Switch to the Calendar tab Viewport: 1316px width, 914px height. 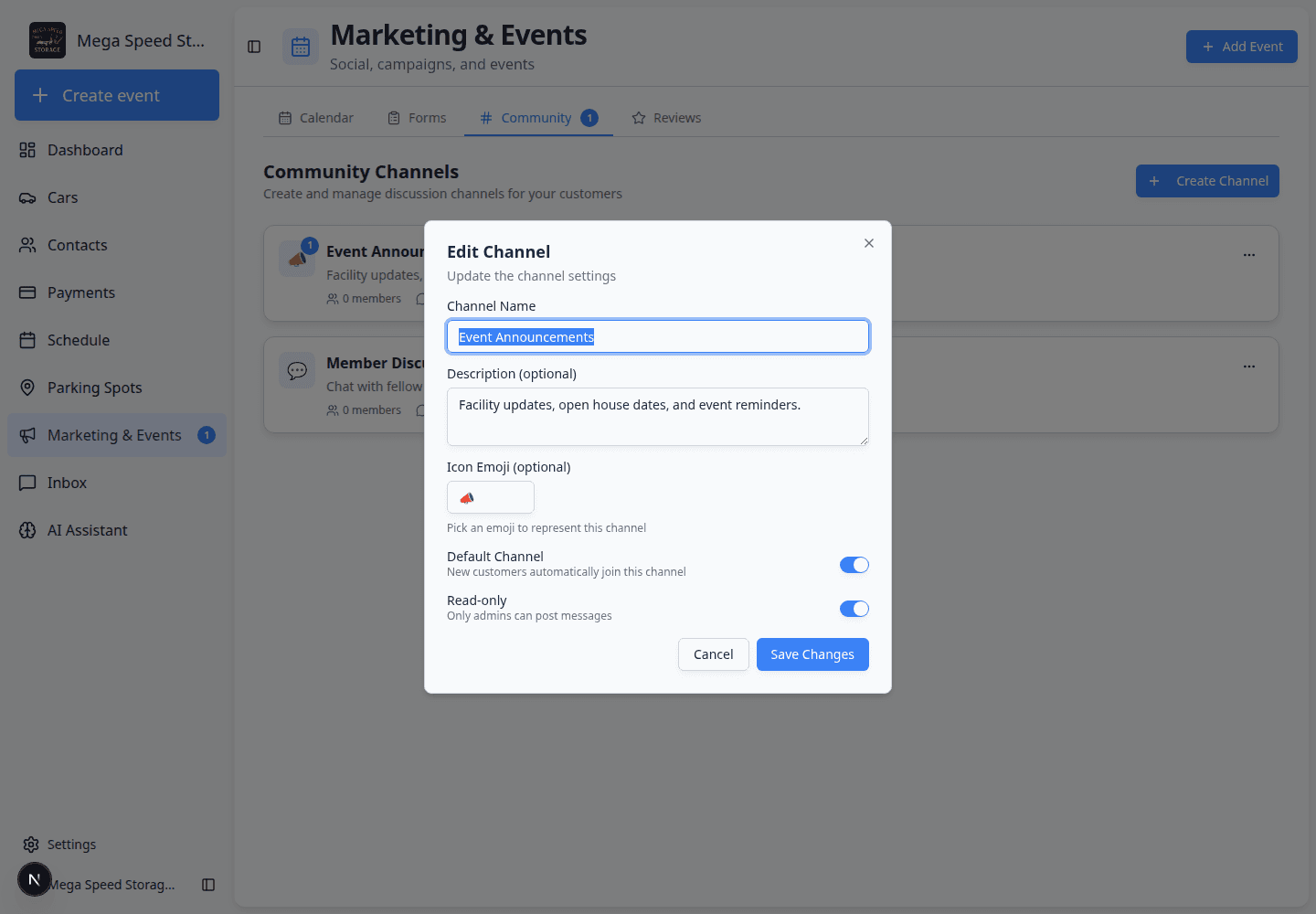pyautogui.click(x=316, y=118)
